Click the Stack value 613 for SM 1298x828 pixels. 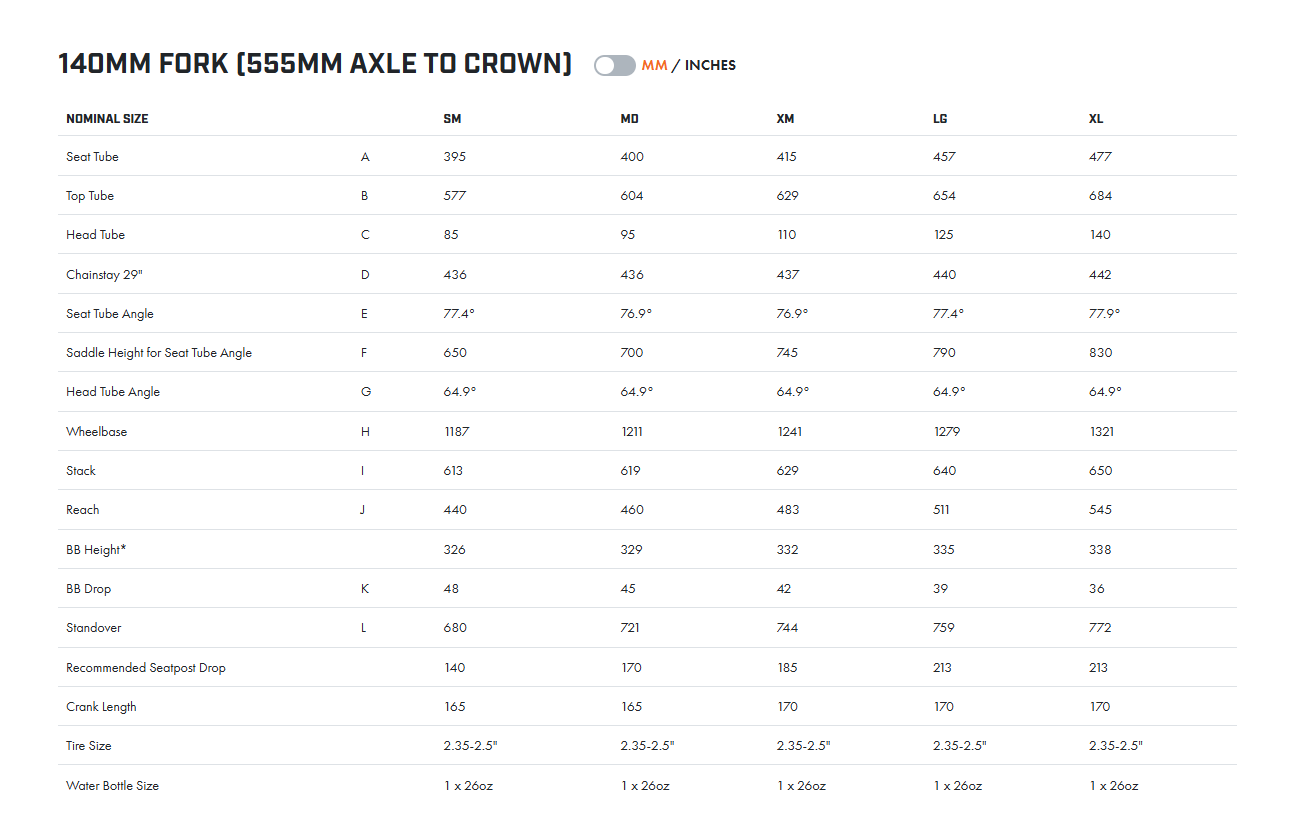[454, 471]
